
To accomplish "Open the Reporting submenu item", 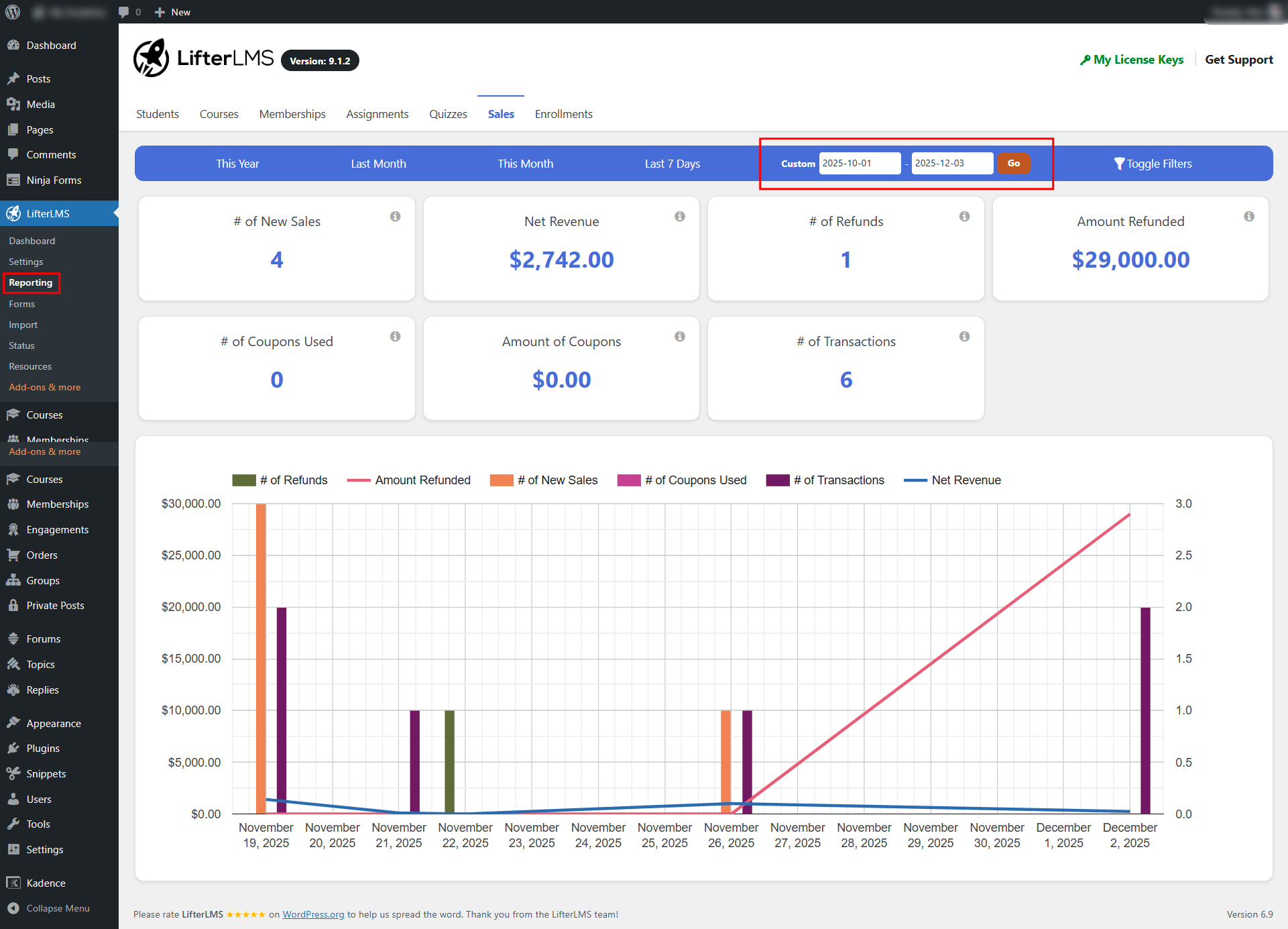I will pyautogui.click(x=31, y=282).
